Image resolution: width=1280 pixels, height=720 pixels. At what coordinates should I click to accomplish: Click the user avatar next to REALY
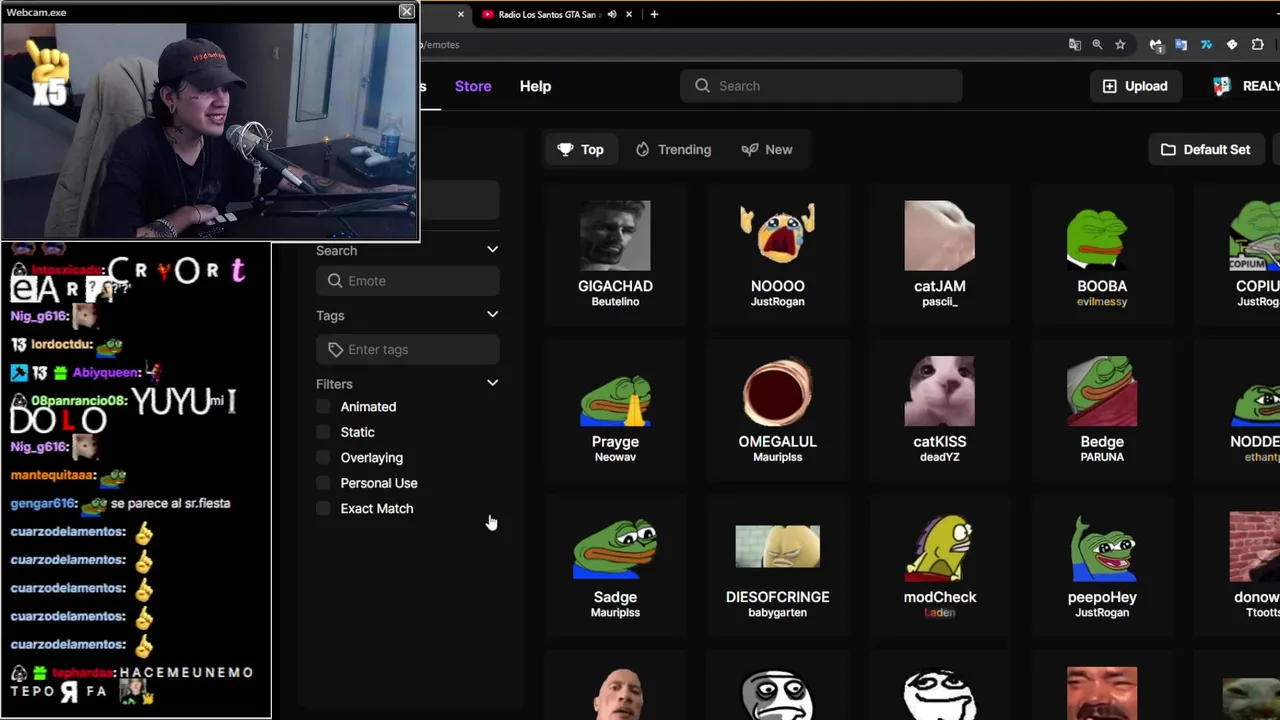pyautogui.click(x=1221, y=86)
